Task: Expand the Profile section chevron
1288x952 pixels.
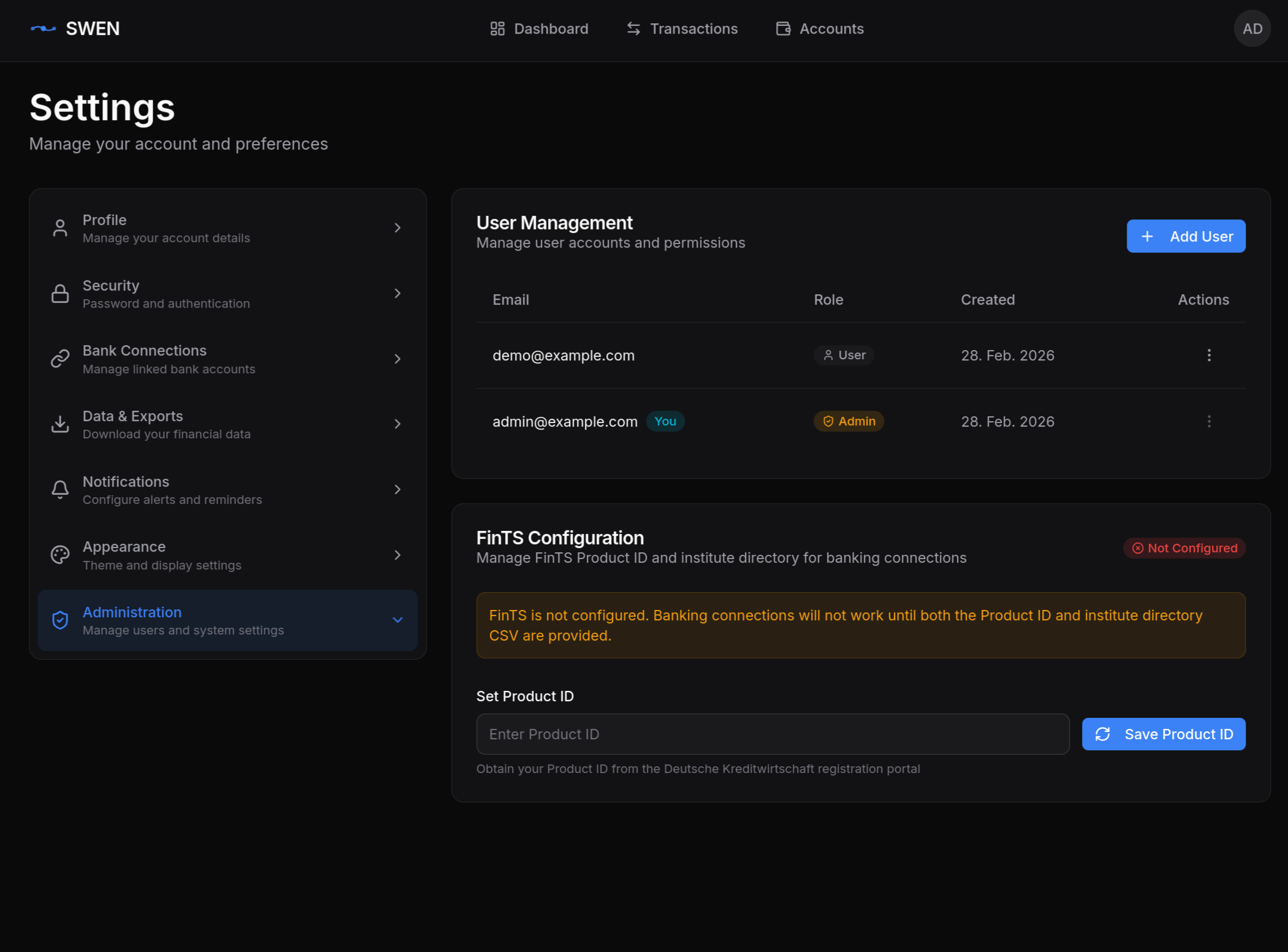Action: pyautogui.click(x=397, y=228)
